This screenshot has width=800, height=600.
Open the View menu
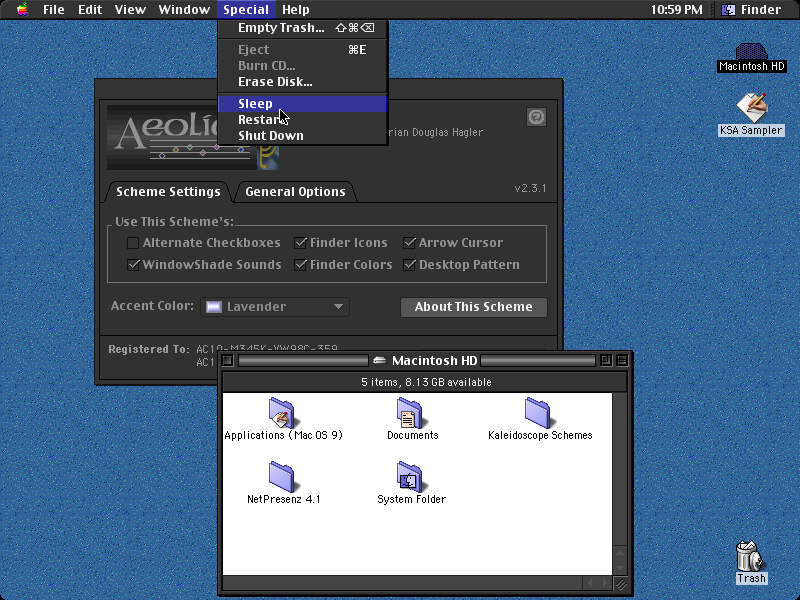pyautogui.click(x=130, y=10)
